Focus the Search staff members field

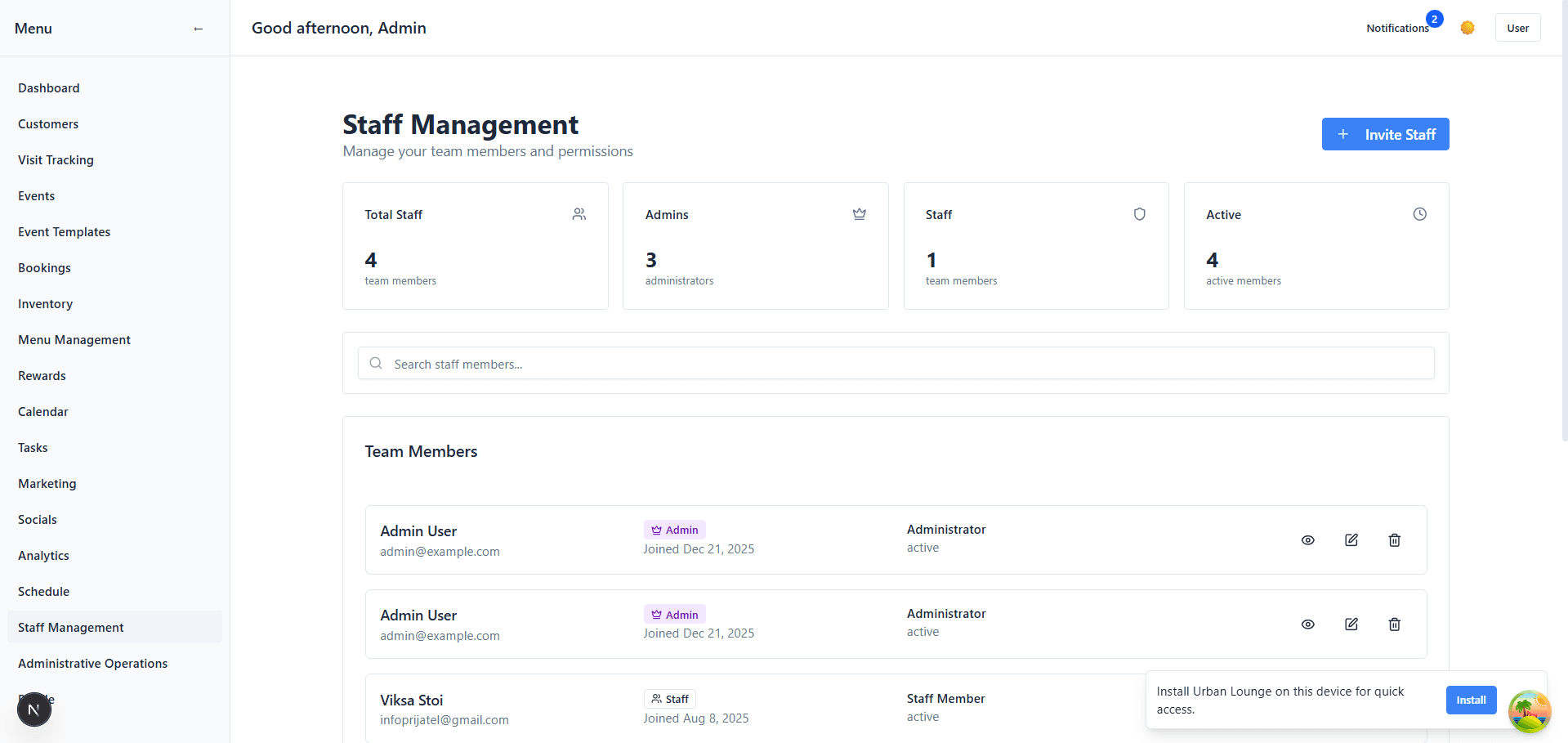(896, 363)
